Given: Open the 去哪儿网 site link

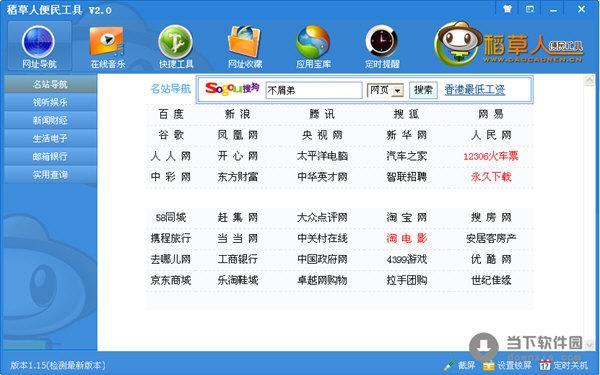Looking at the screenshot, I should pos(171,259).
